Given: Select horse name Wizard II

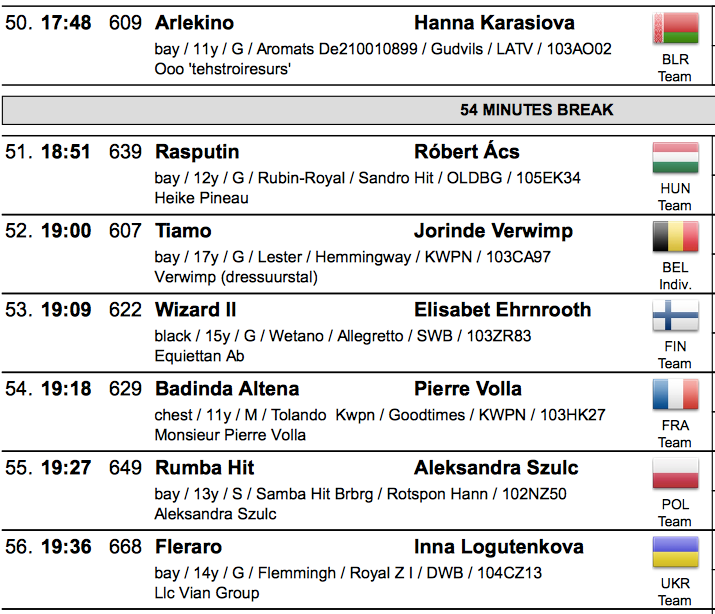Looking at the screenshot, I should coord(196,310).
